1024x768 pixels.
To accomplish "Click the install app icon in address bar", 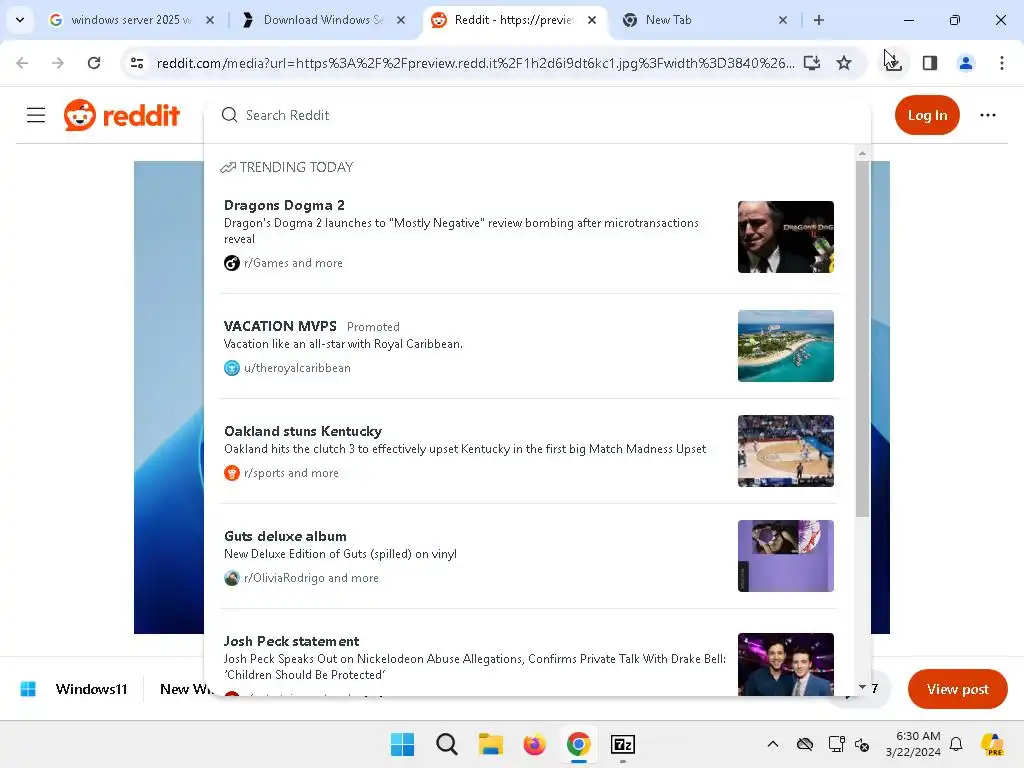I will pos(812,63).
